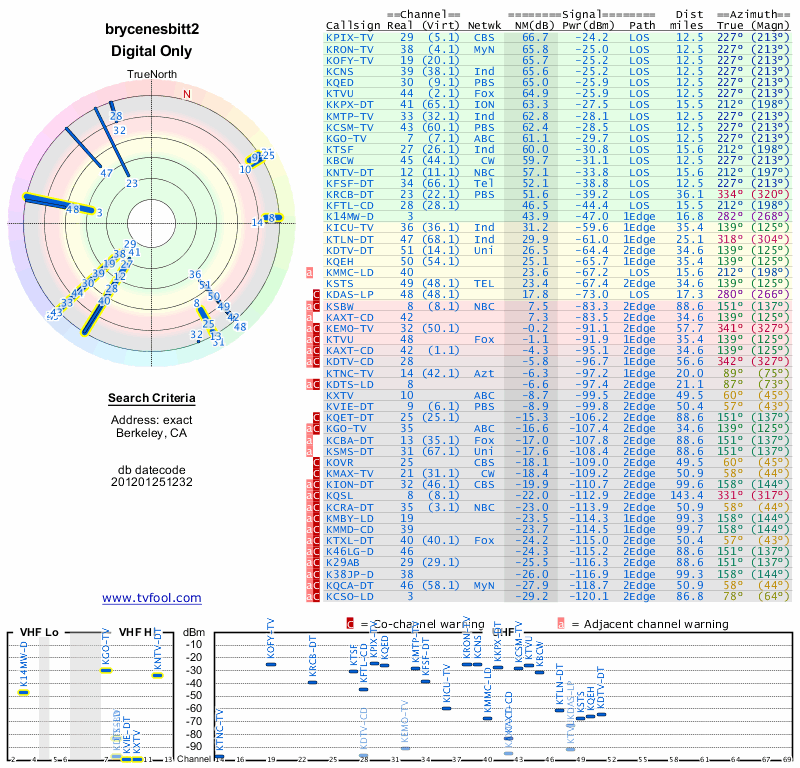The width and height of the screenshot is (800, 768).
Task: Click the K14MW-D bar in the VHF Lo chart
Action: pyautogui.click(x=23, y=692)
